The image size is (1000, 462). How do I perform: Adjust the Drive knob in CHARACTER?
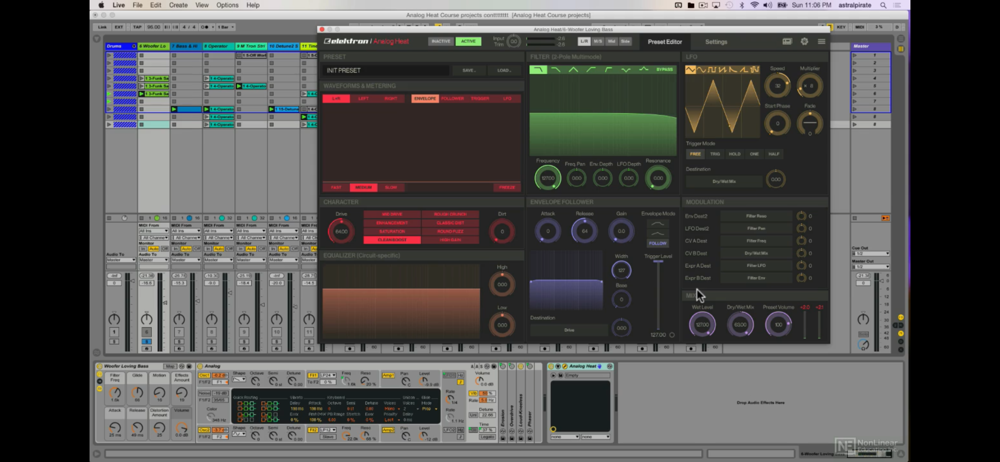[341, 232]
